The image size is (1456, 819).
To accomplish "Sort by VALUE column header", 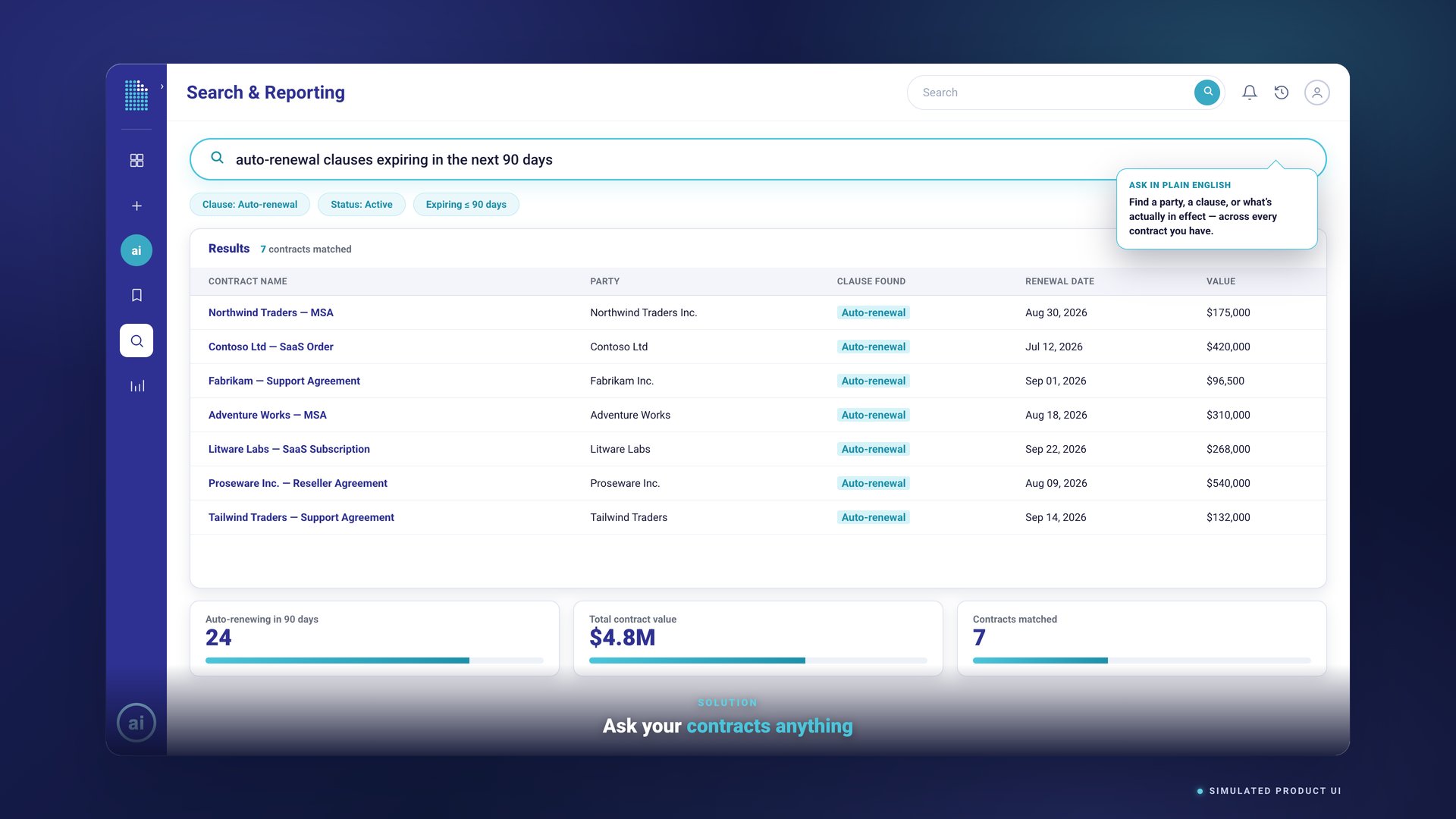I will [x=1221, y=281].
